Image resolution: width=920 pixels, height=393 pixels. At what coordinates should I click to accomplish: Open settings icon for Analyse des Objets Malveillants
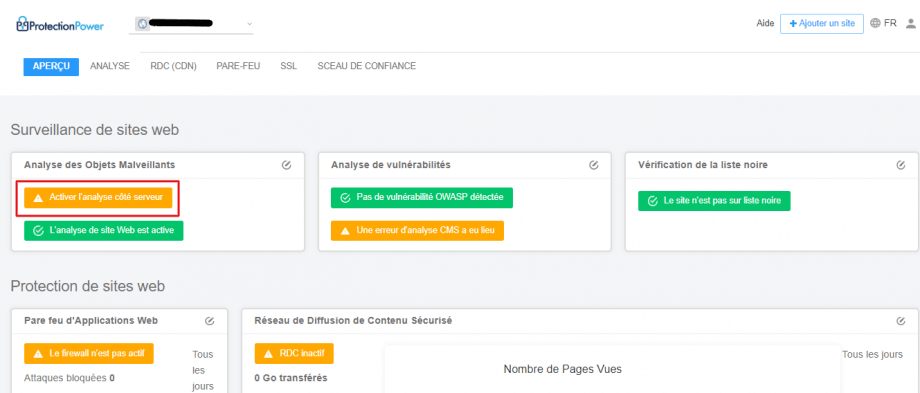click(286, 165)
